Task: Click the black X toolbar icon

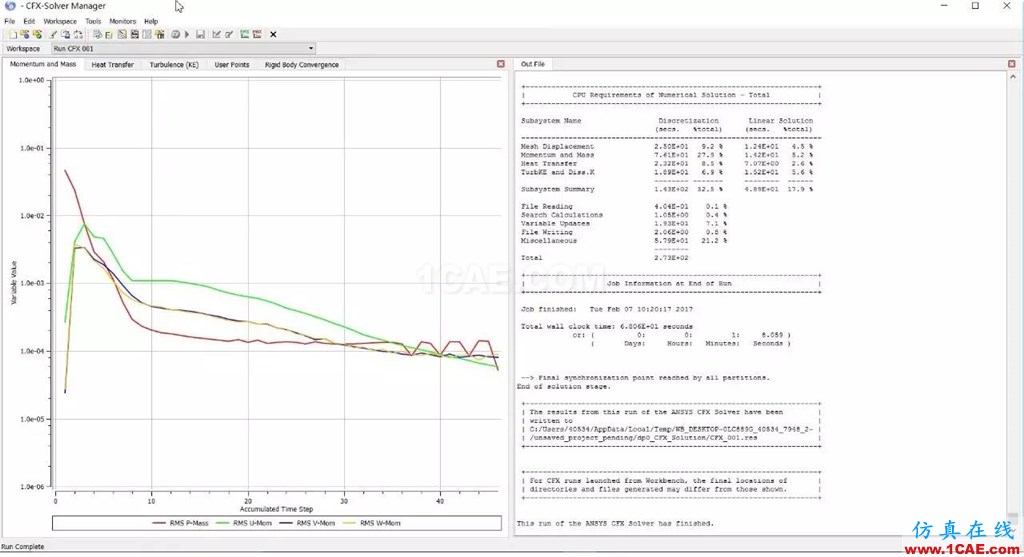Action: pos(273,35)
